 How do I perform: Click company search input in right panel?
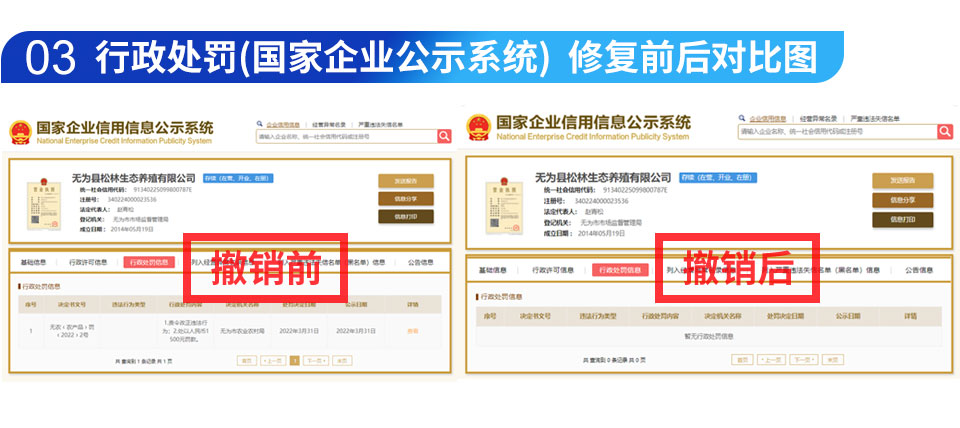pos(836,132)
